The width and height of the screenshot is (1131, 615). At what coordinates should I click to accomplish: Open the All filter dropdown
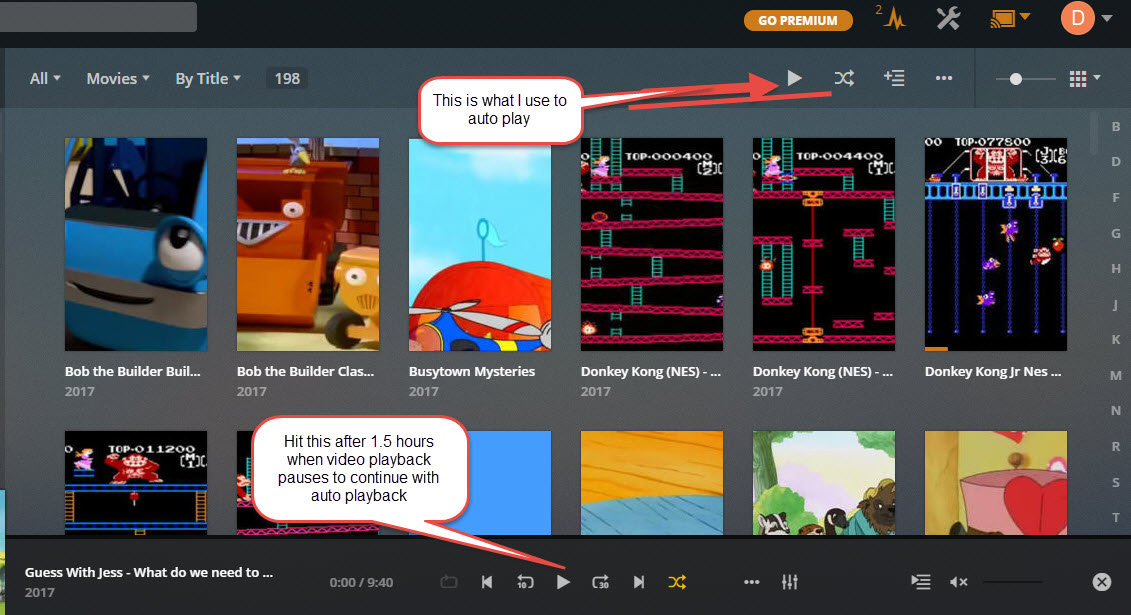[45, 79]
